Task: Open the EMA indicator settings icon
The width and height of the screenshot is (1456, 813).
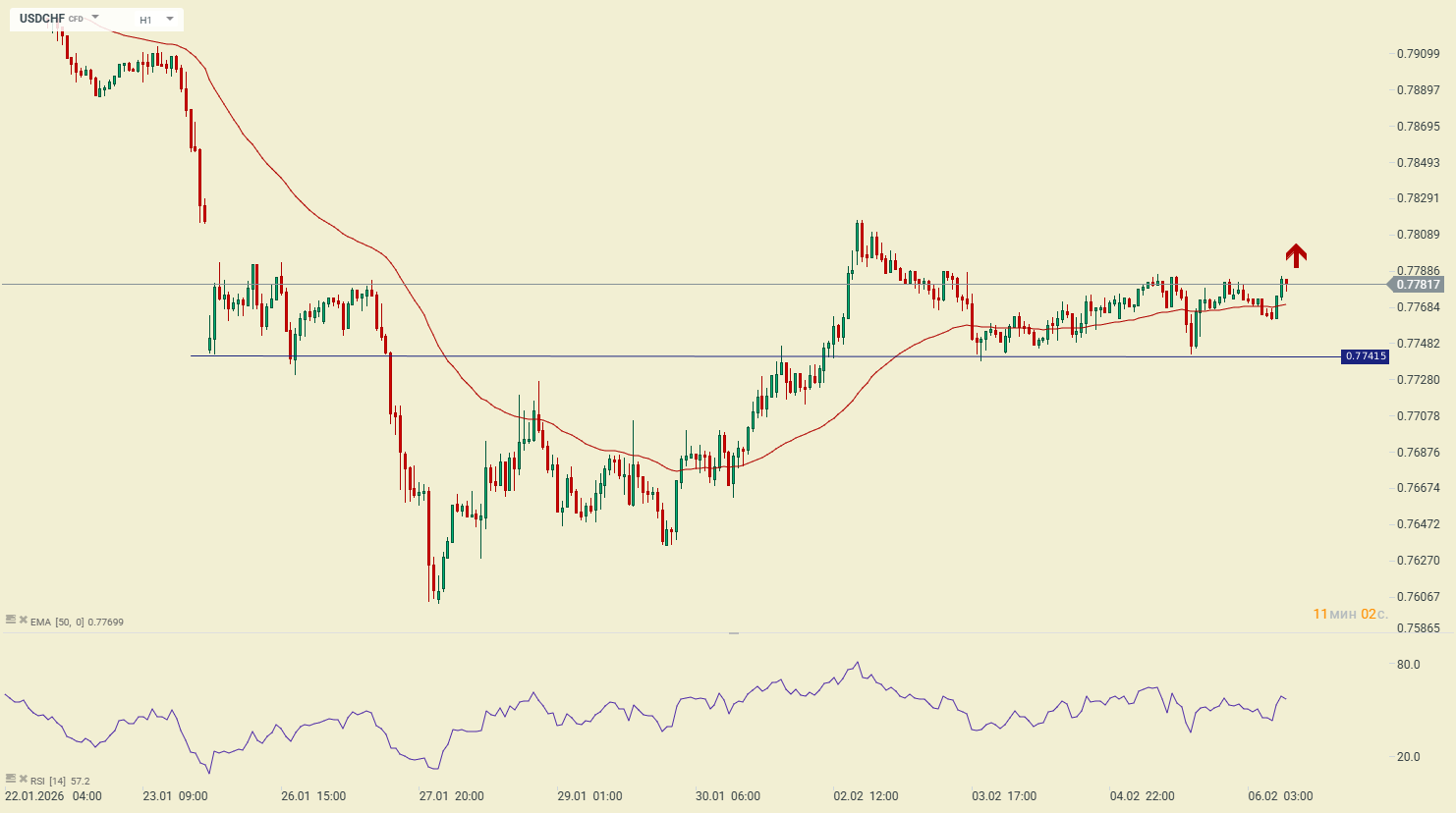Action: point(11,620)
